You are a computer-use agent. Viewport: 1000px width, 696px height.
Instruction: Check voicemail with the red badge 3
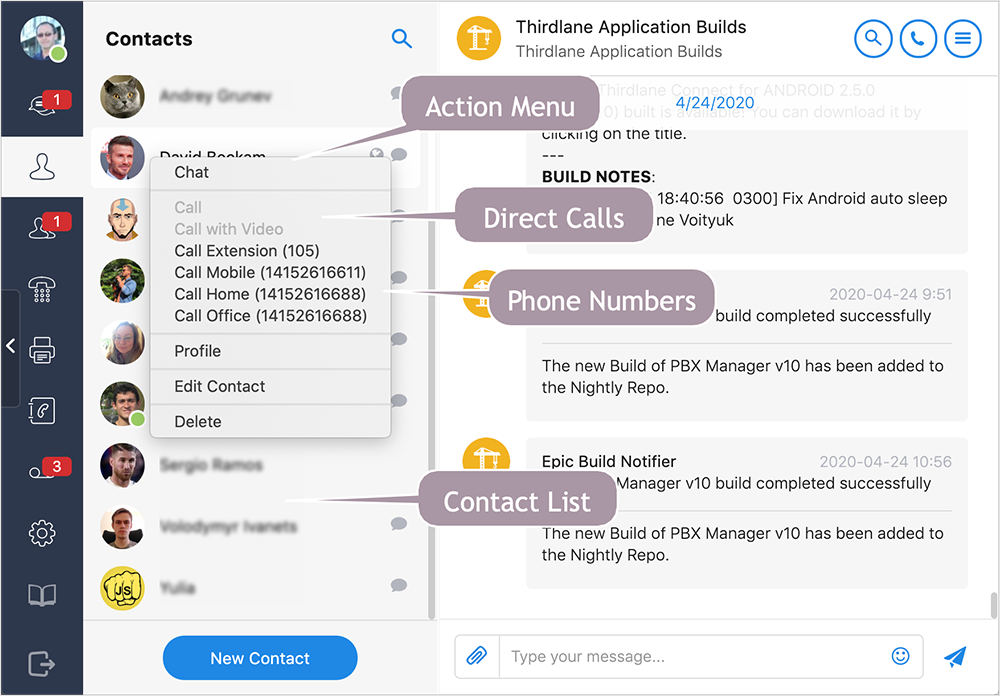pos(41,470)
